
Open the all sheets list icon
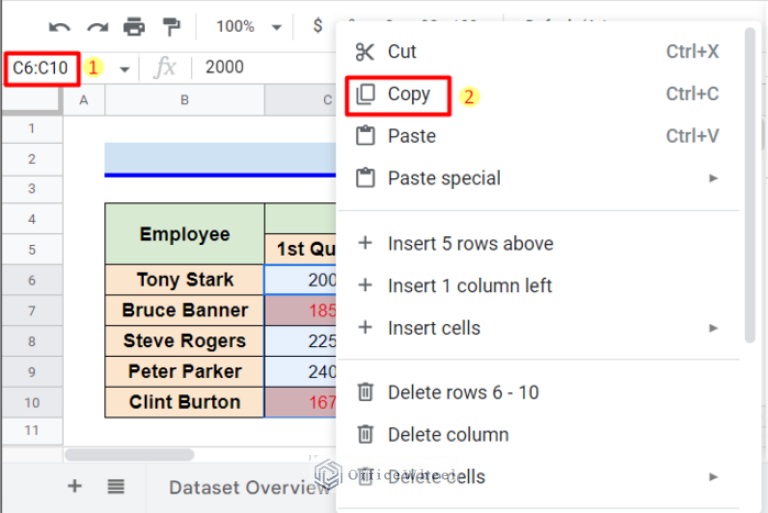116,486
